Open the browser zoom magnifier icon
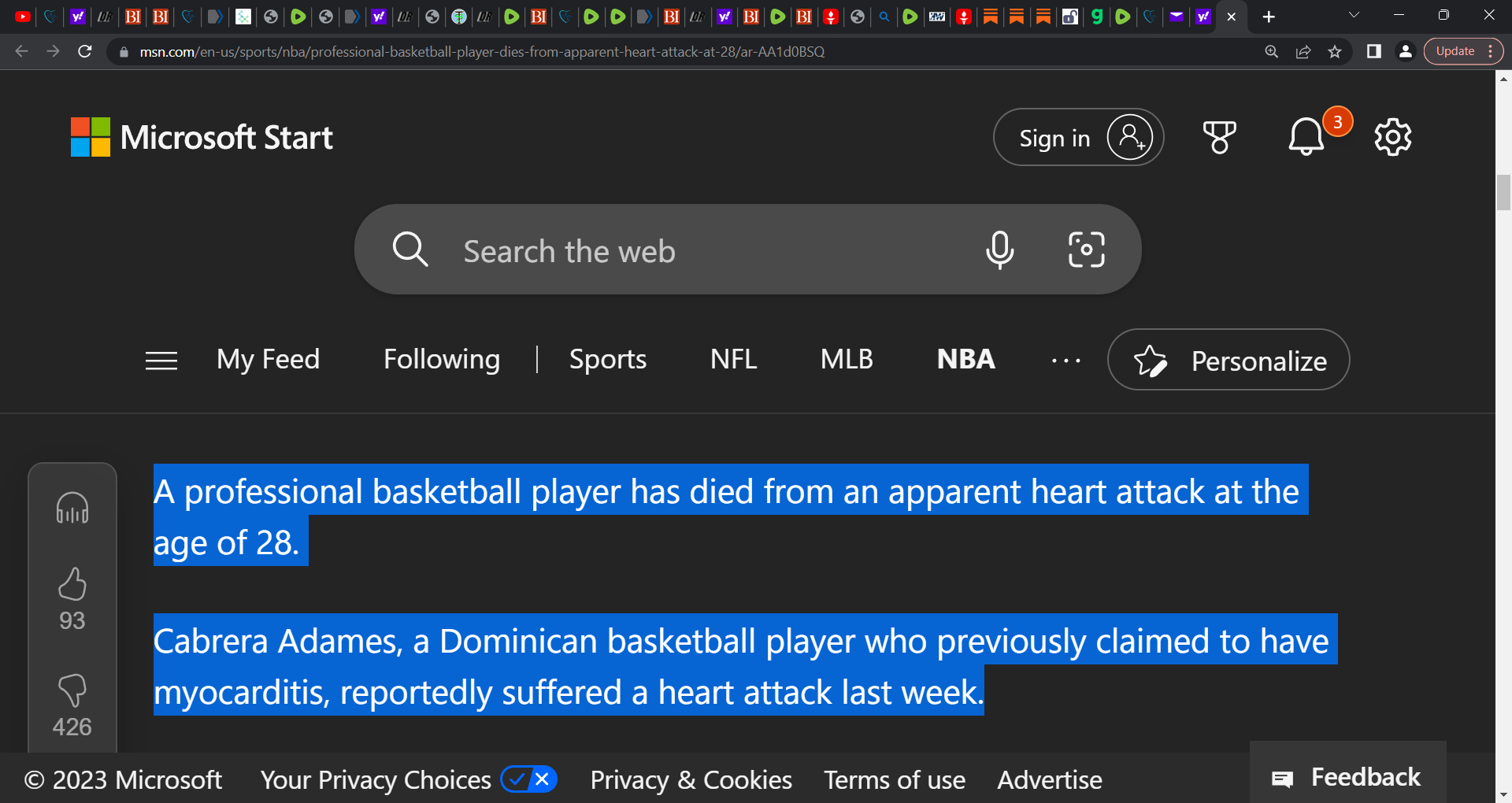This screenshot has height=803, width=1512. pos(1271,51)
